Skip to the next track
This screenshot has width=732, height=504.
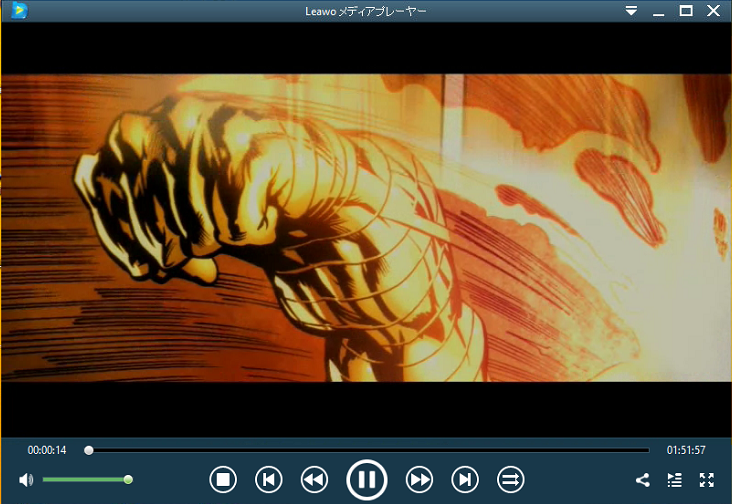pos(465,479)
